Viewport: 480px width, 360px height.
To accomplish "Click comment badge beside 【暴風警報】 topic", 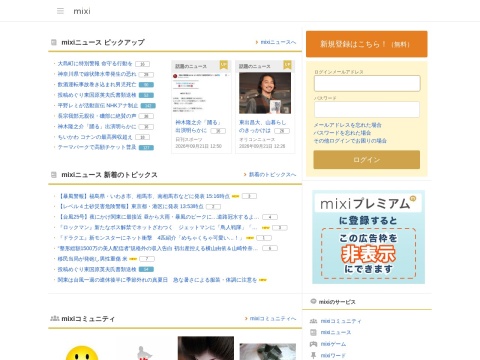I will click(x=249, y=196).
